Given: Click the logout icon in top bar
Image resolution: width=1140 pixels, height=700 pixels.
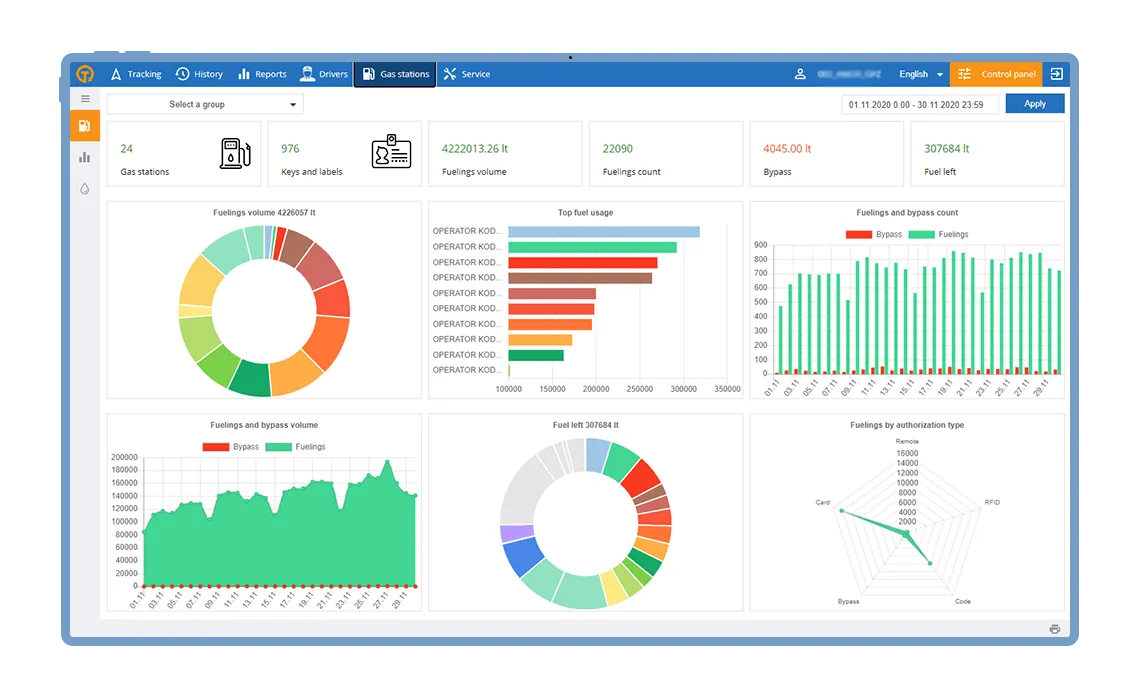Looking at the screenshot, I should [1056, 74].
